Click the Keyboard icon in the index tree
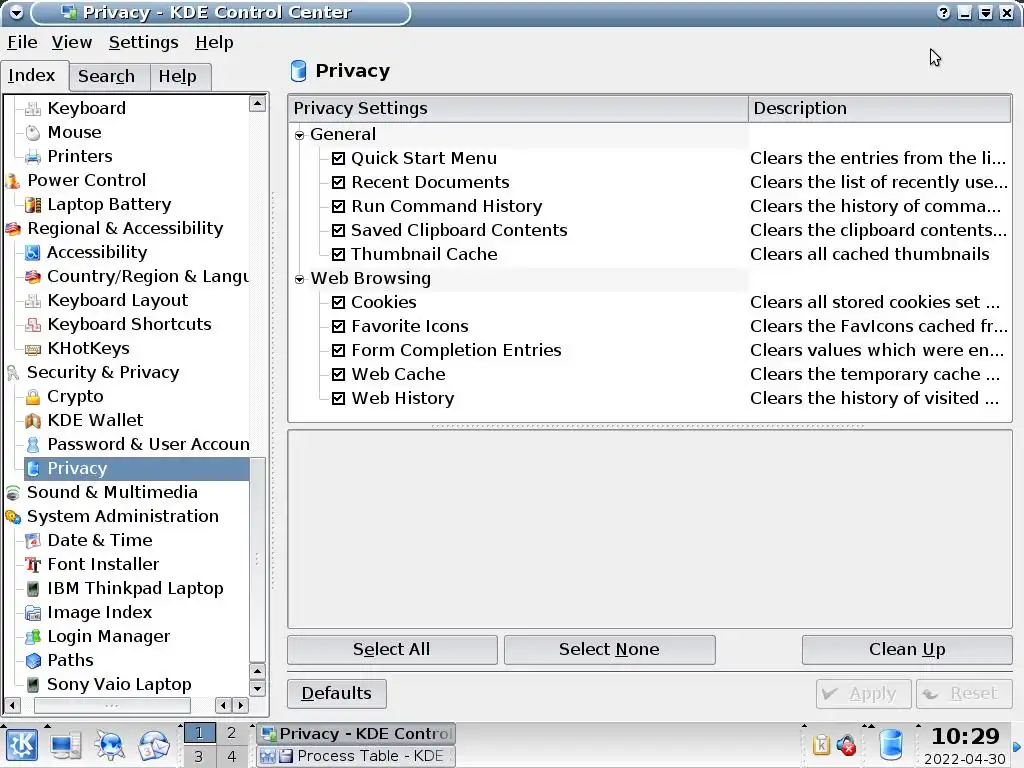 click(33, 108)
